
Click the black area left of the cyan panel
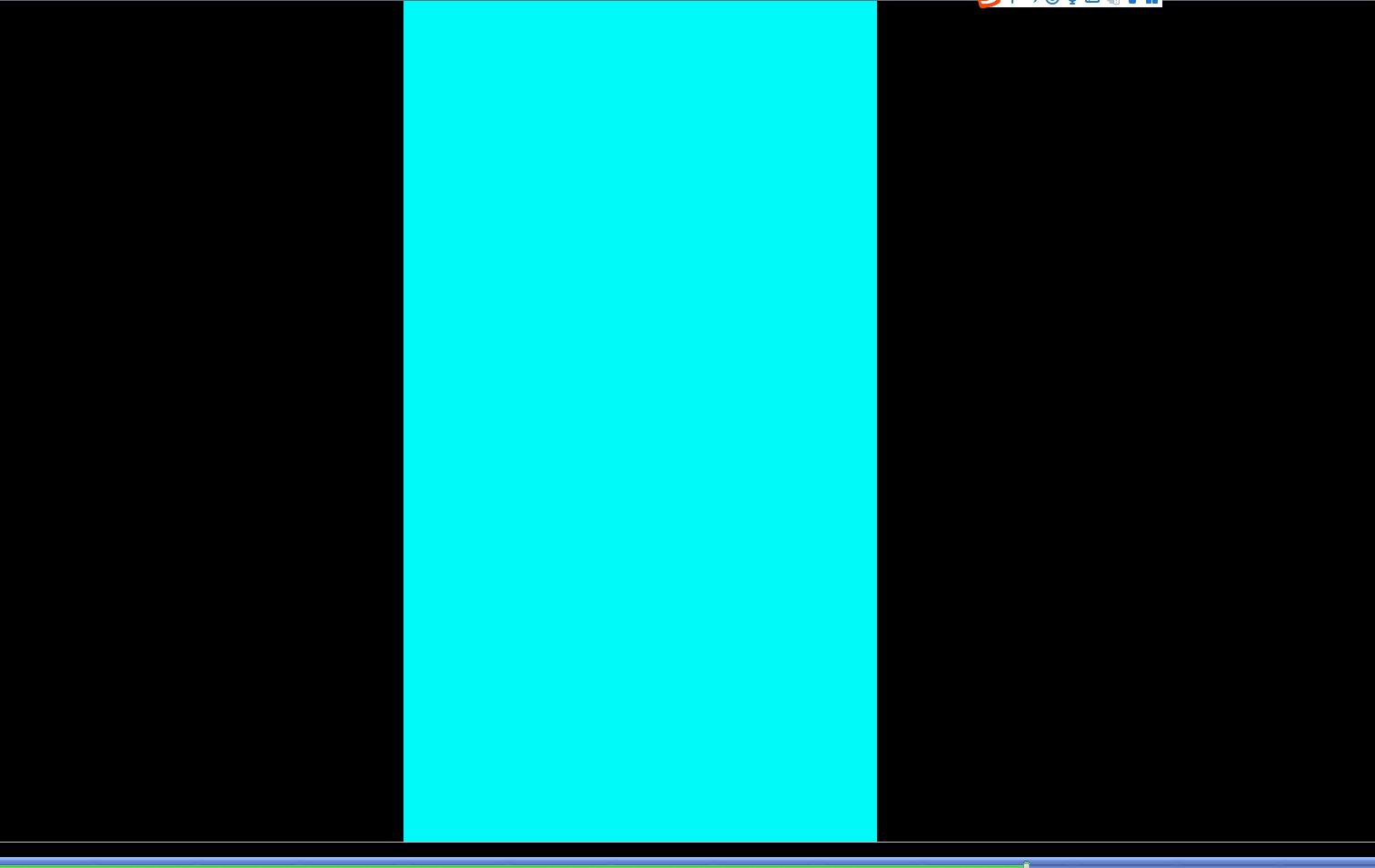202,421
